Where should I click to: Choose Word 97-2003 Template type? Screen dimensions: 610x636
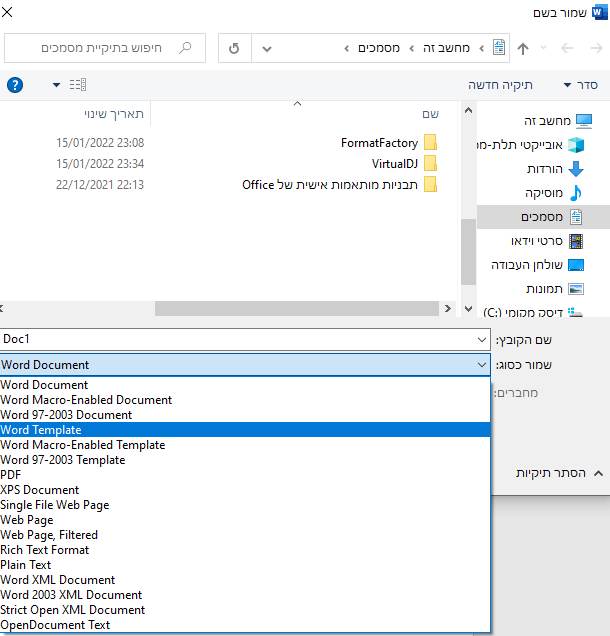[x=245, y=460]
